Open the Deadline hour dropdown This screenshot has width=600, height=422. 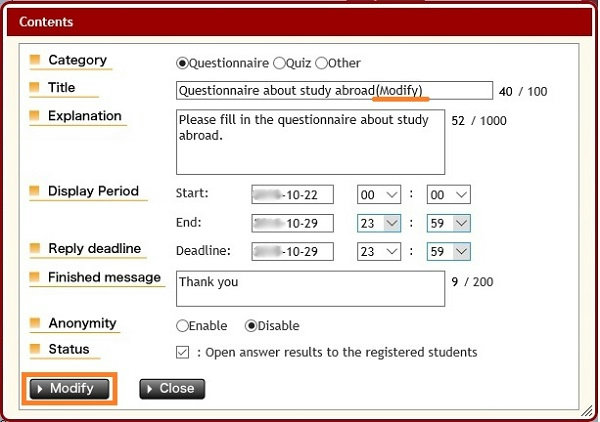(379, 251)
